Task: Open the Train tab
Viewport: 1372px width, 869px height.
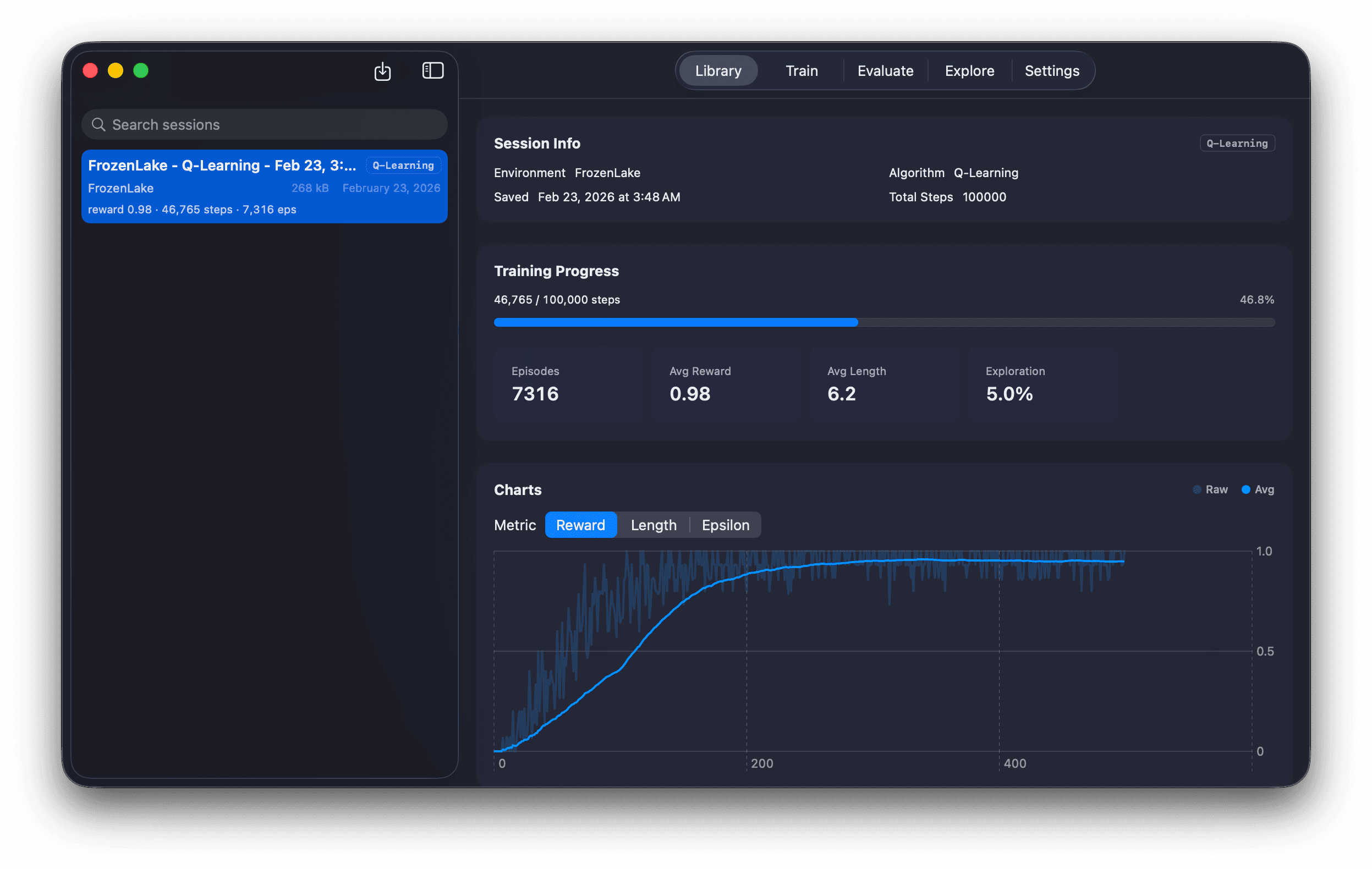Action: pyautogui.click(x=801, y=71)
